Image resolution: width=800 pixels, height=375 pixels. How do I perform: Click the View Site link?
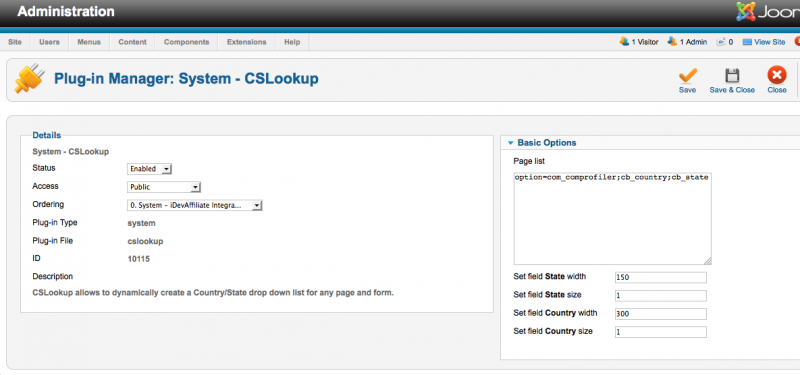[x=769, y=42]
